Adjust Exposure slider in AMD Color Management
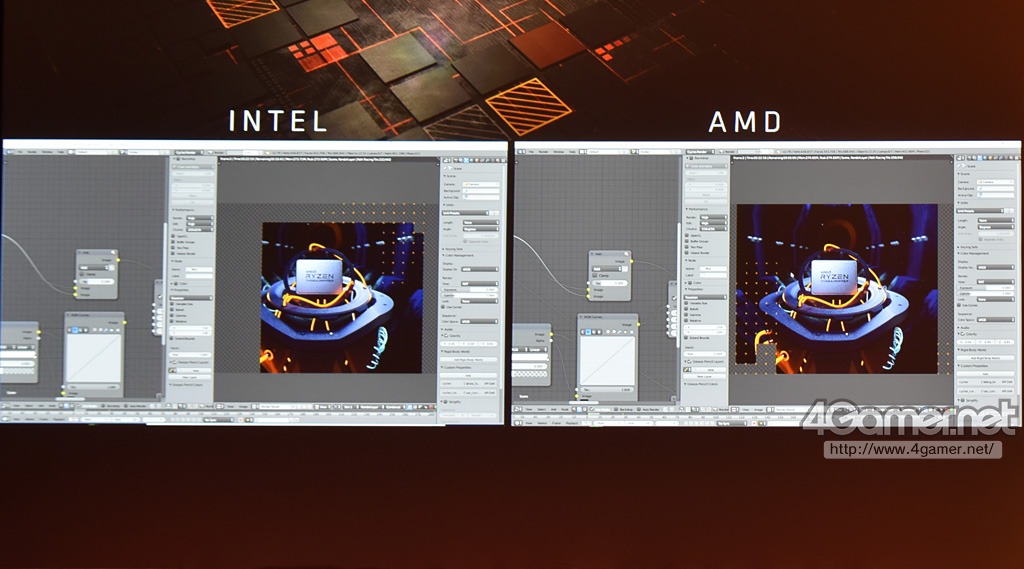1024x569 pixels. click(985, 287)
